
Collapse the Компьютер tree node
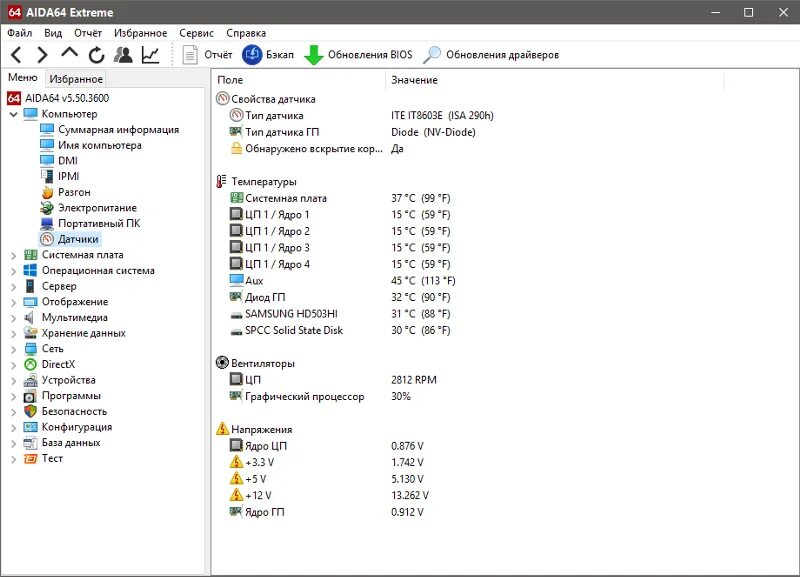tap(14, 114)
